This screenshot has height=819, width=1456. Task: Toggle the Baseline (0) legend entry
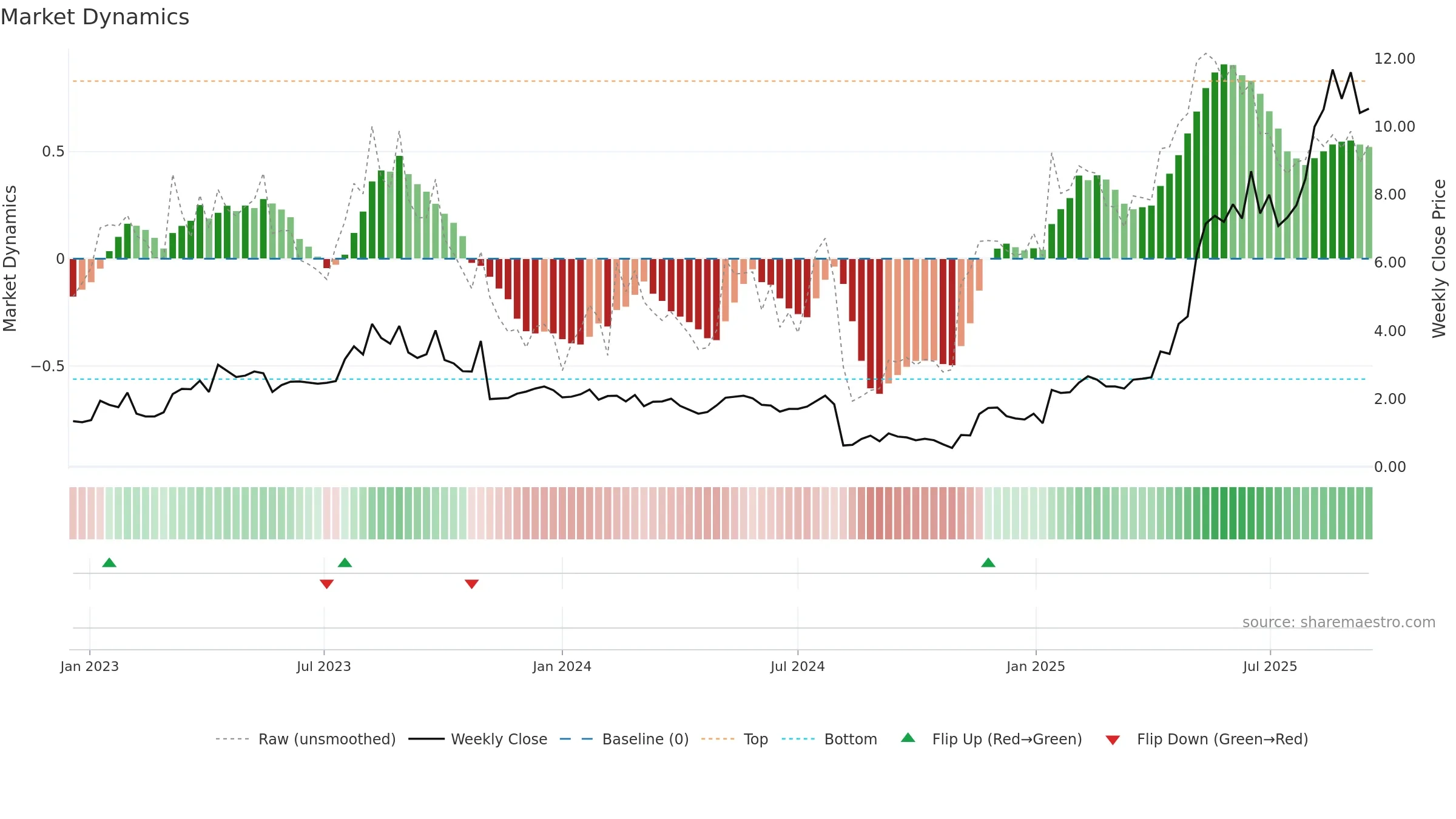click(x=624, y=739)
